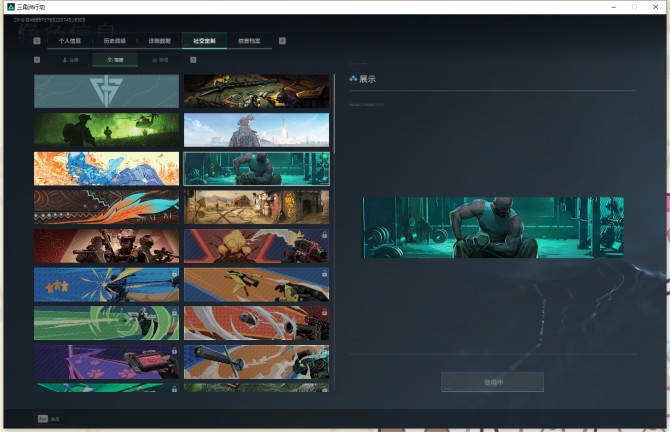Screen dimensions: 670x432
Task: Click lock icon on yellow-drone namecard
Action: 324,273
